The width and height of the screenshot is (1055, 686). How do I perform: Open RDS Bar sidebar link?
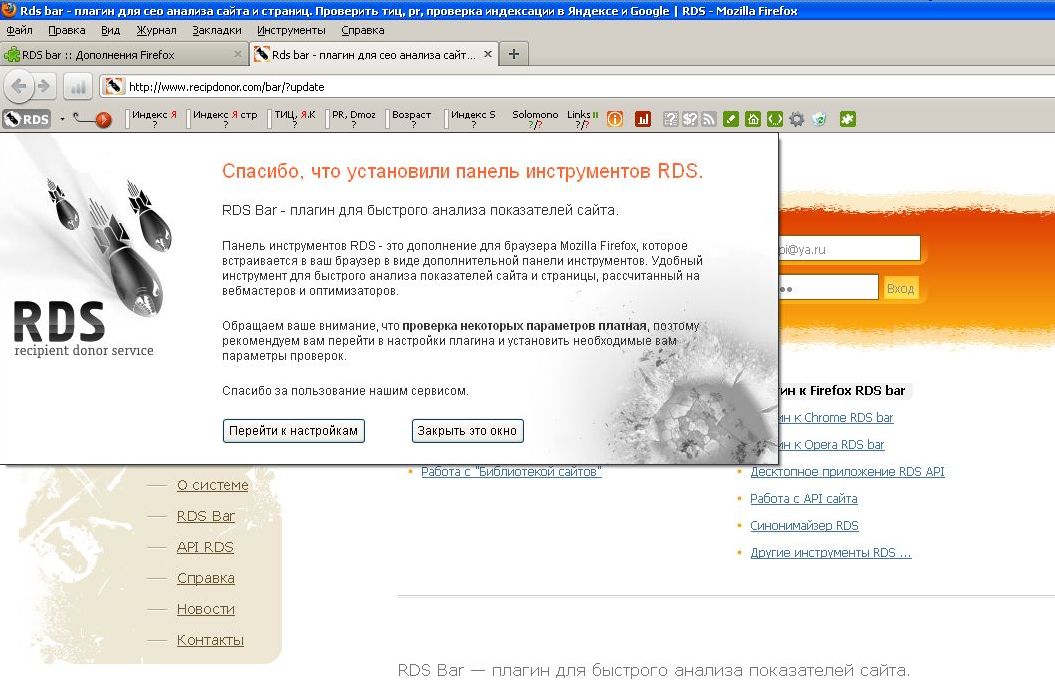click(x=206, y=516)
